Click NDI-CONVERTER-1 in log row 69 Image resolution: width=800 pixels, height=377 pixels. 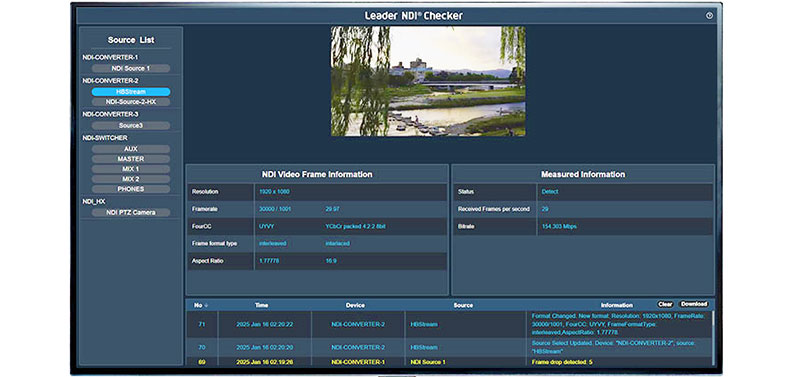tap(358, 362)
